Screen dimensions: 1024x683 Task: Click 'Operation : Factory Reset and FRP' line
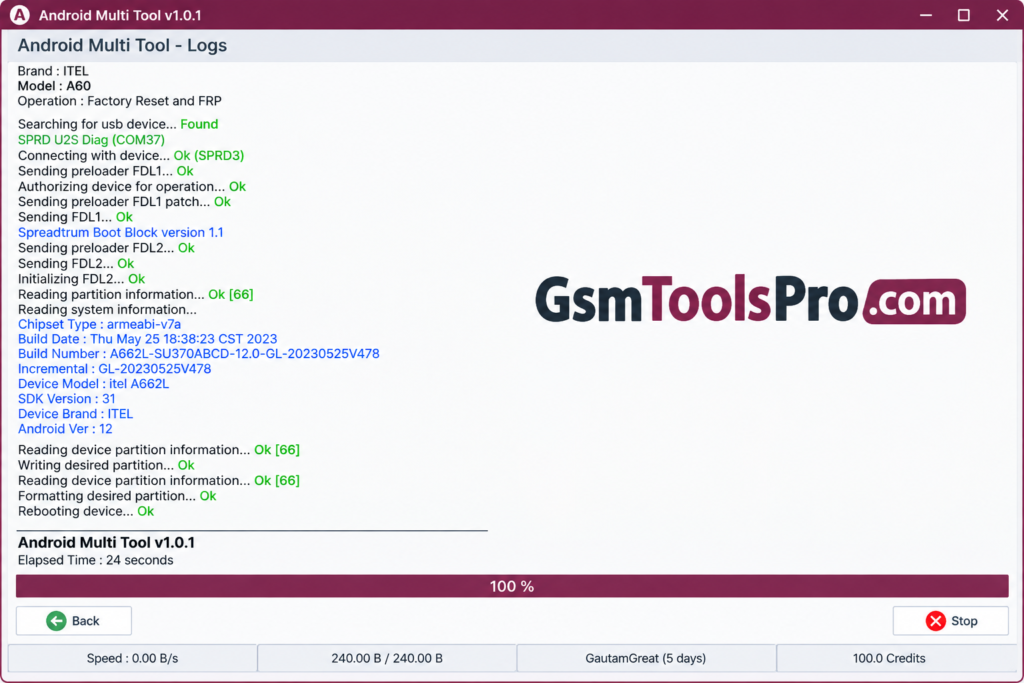point(120,101)
